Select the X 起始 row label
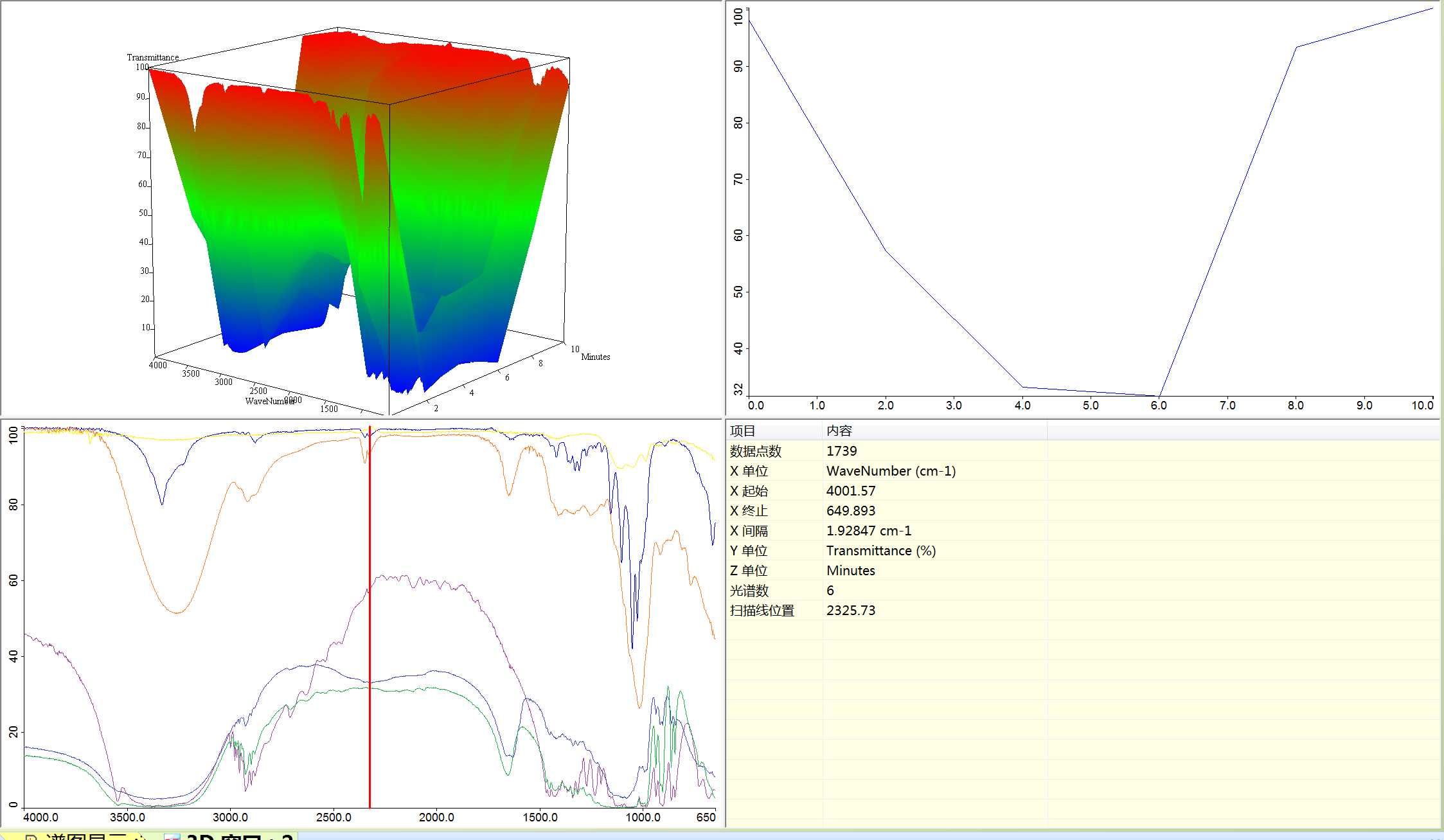The width and height of the screenshot is (1444, 840). pos(749,491)
